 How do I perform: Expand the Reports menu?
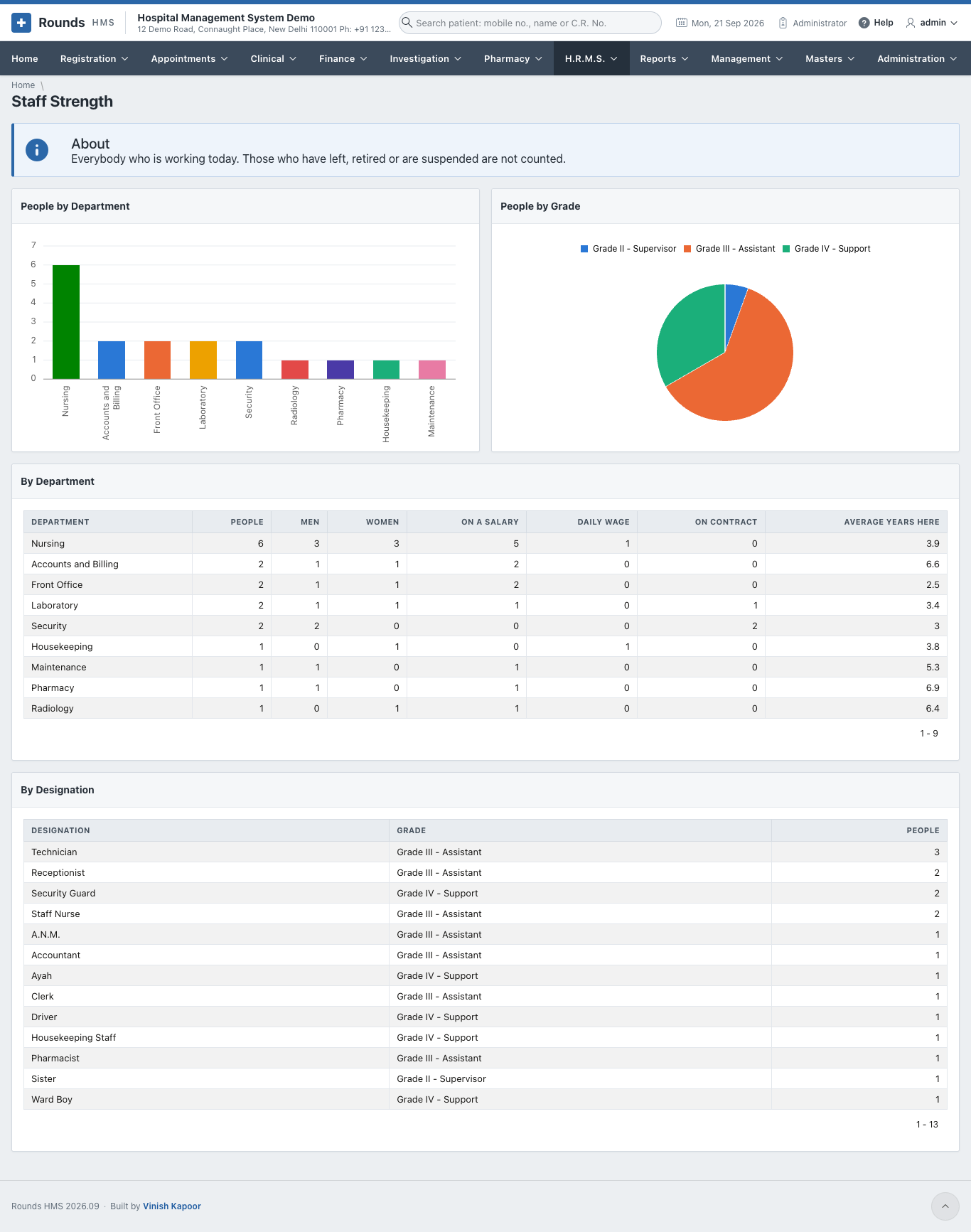tap(664, 58)
